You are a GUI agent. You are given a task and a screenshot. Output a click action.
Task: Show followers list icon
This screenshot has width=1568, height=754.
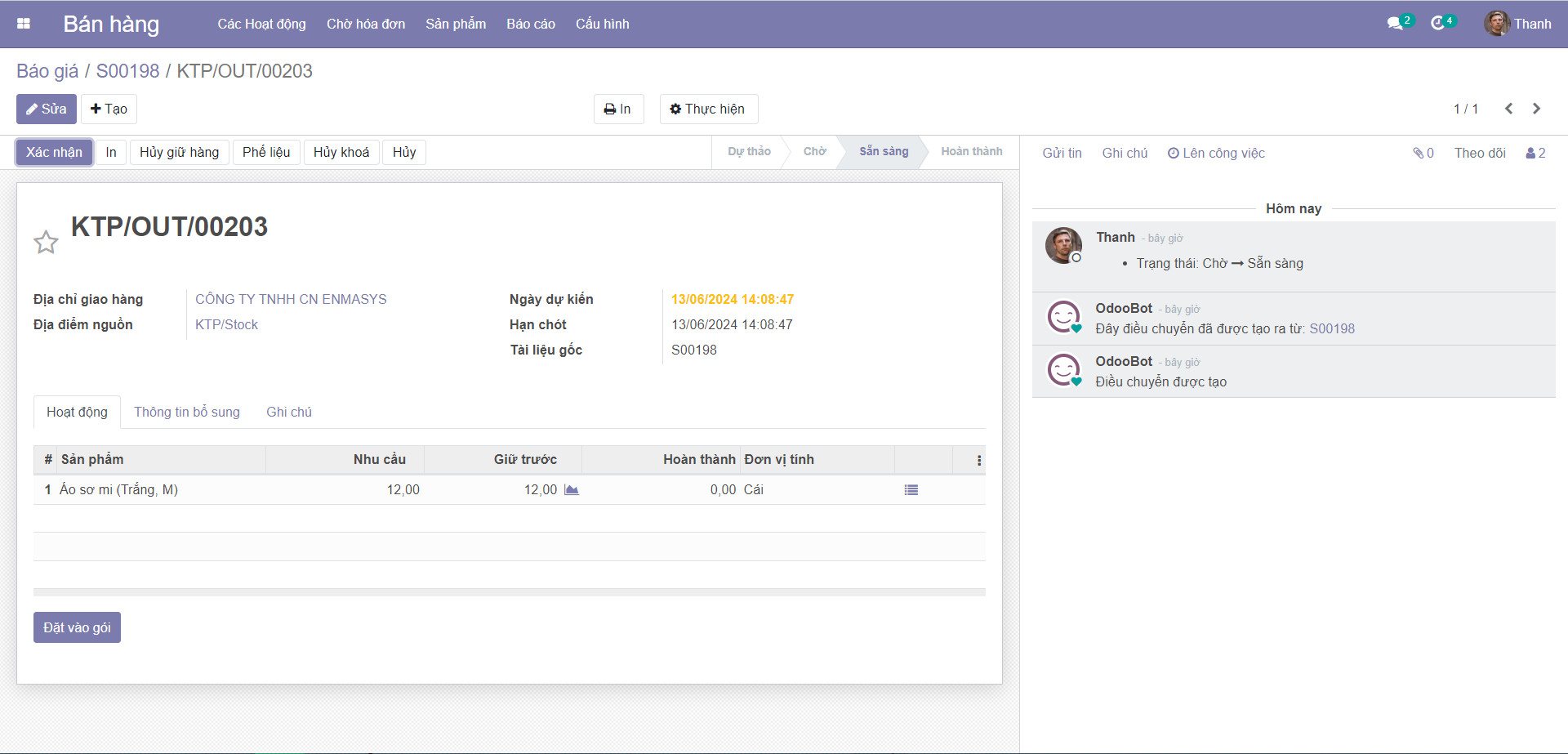coord(1535,153)
